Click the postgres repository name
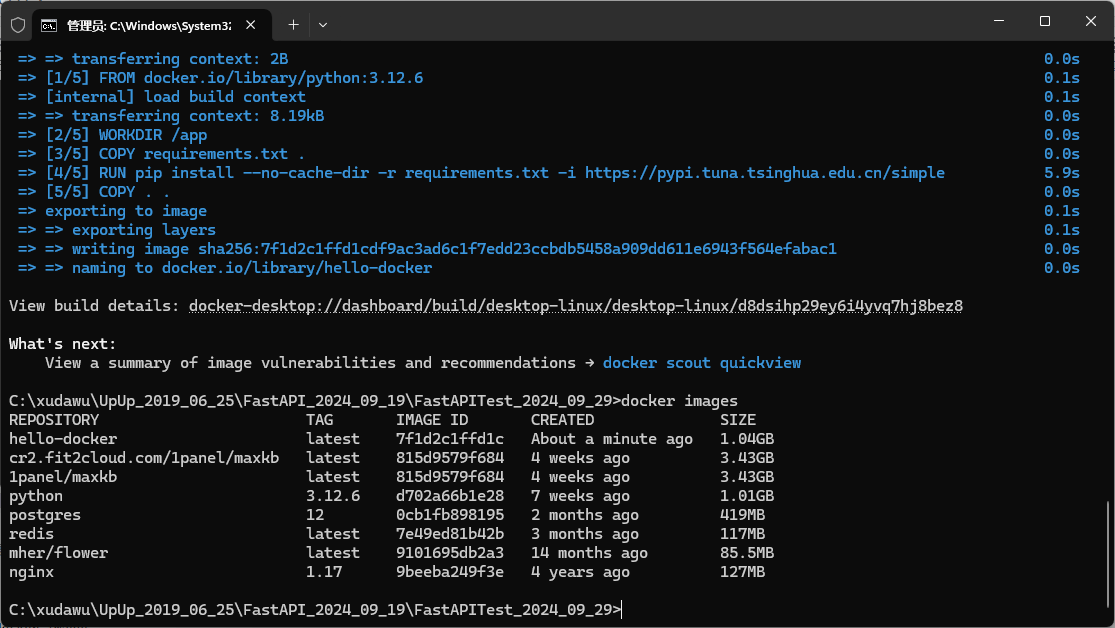 point(45,515)
